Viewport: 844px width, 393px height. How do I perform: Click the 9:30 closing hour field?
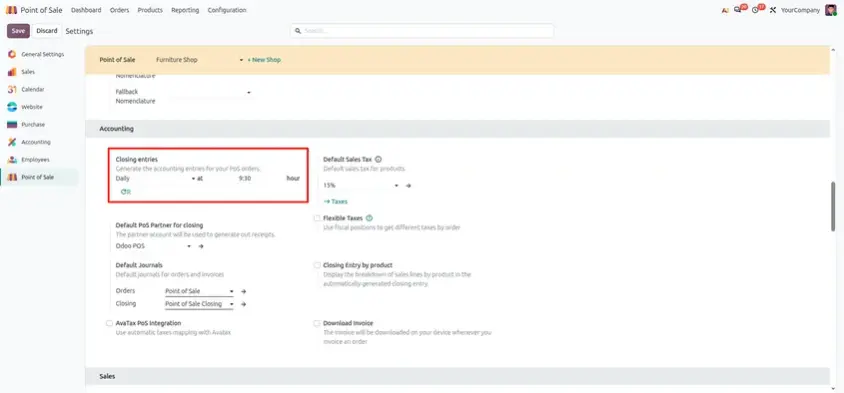point(245,178)
